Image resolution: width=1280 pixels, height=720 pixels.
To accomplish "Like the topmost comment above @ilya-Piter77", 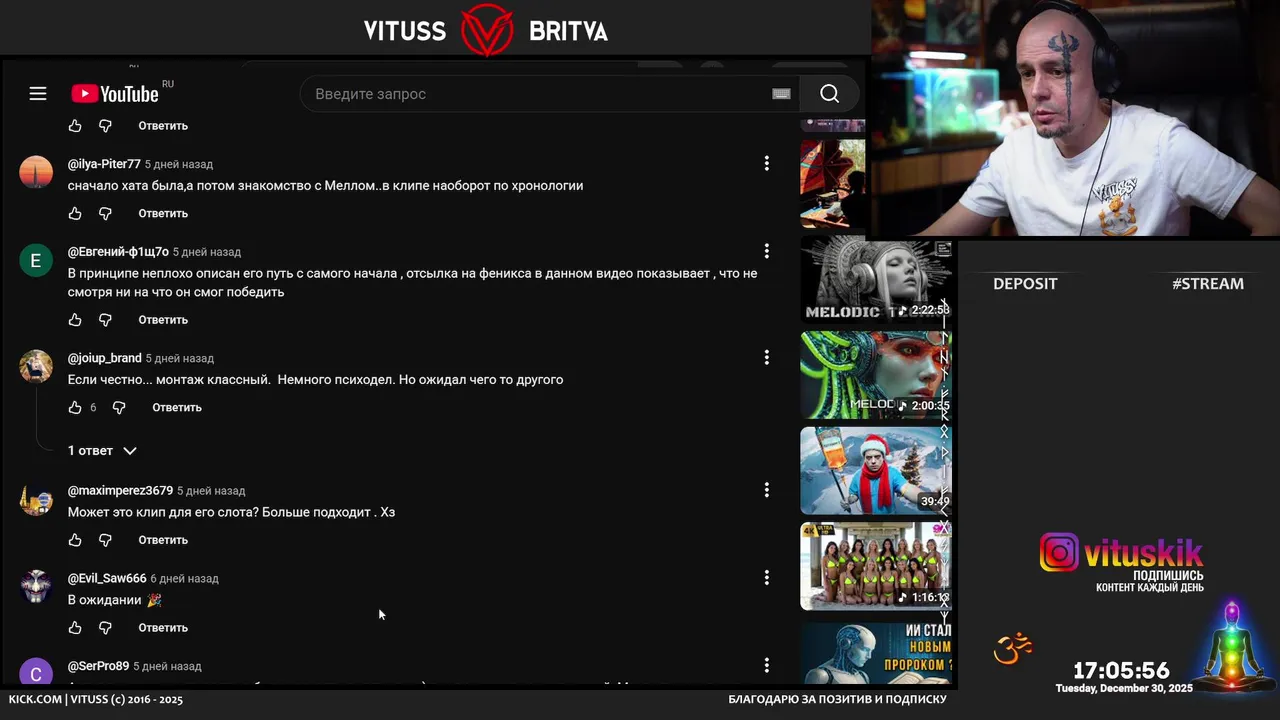I will click(75, 126).
